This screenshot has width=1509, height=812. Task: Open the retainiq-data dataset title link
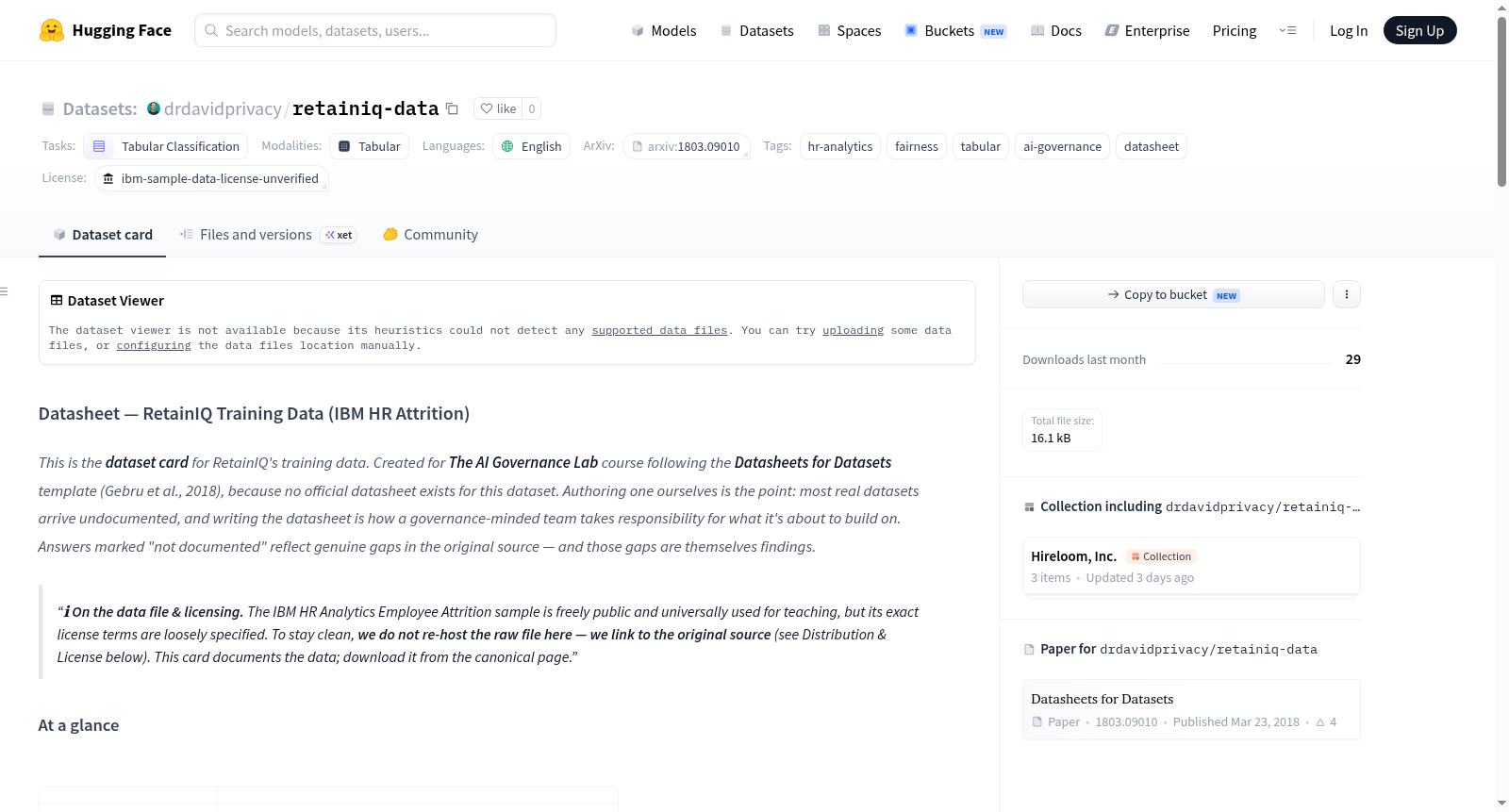pyautogui.click(x=366, y=108)
